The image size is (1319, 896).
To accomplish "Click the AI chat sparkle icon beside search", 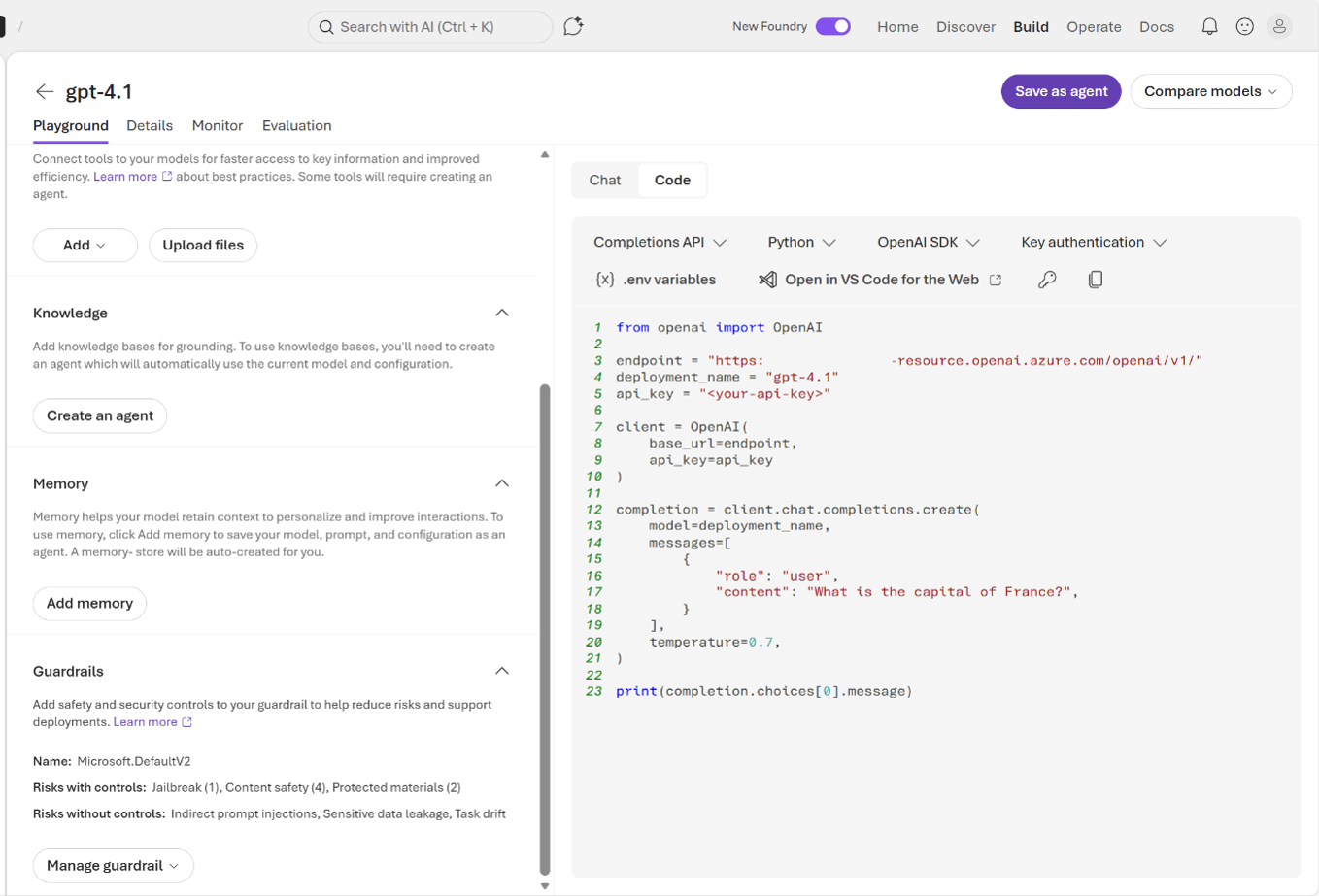I will coord(573,26).
